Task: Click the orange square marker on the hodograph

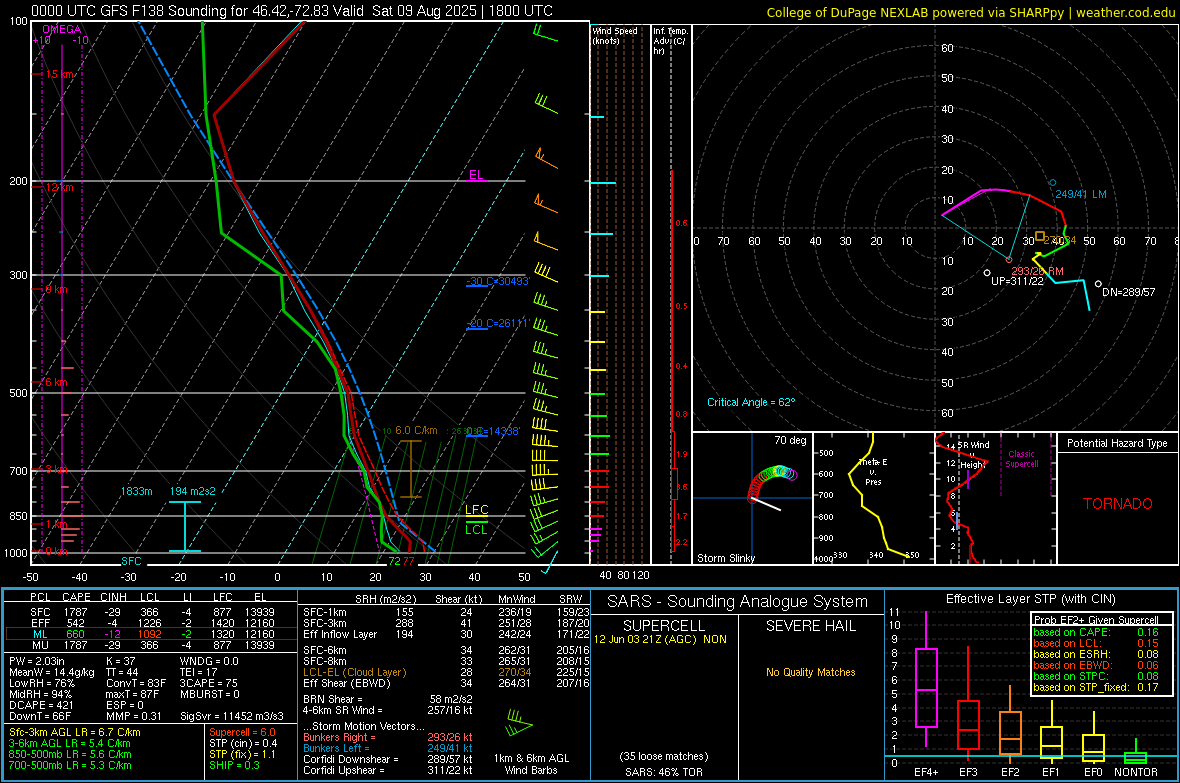Action: (x=1039, y=236)
